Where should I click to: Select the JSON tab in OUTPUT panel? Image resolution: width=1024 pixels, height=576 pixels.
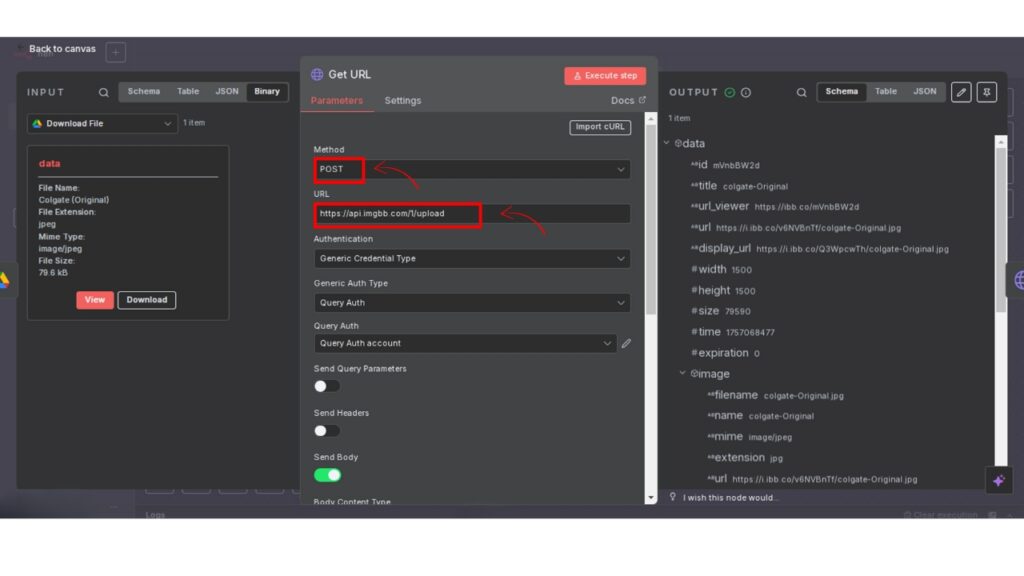coord(925,91)
